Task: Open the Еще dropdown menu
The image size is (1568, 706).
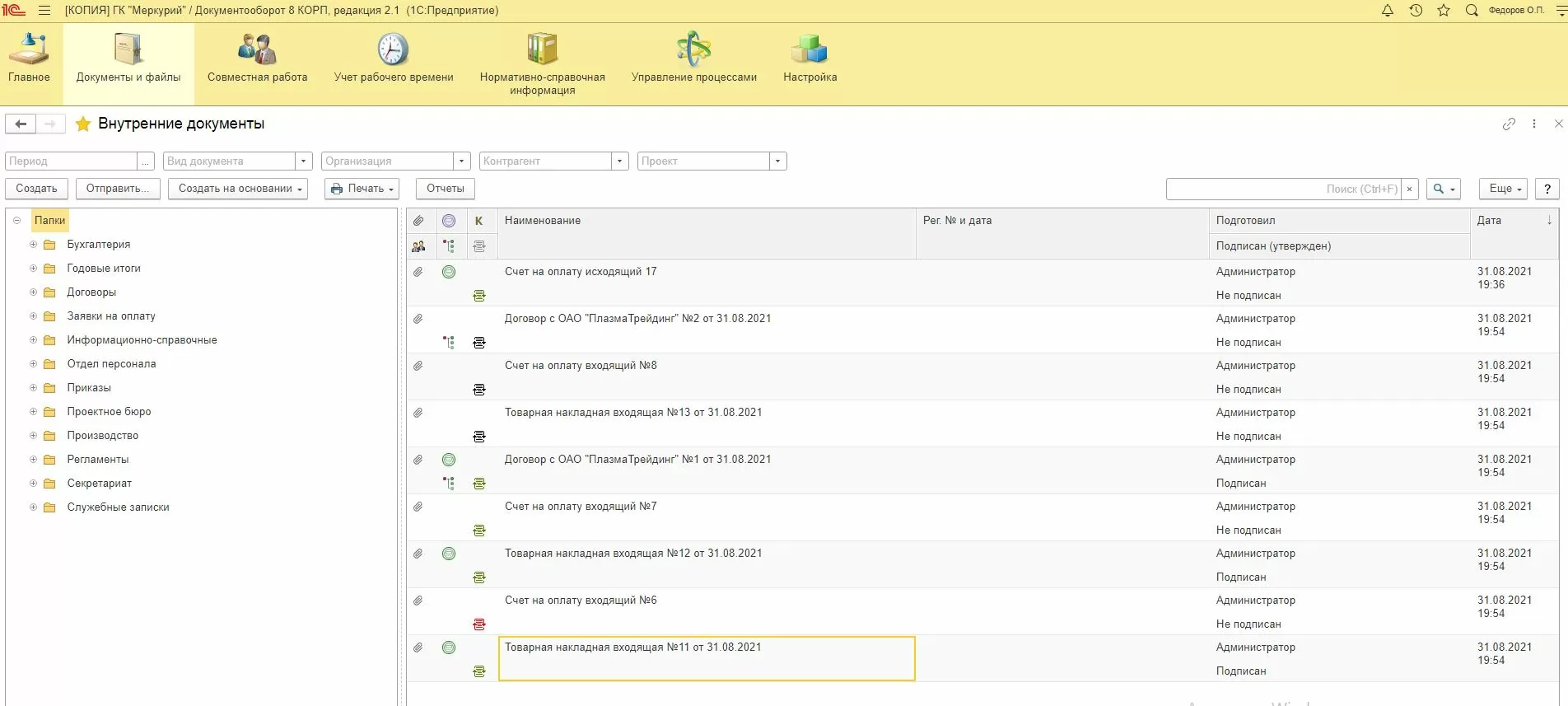Action: pos(1503,189)
